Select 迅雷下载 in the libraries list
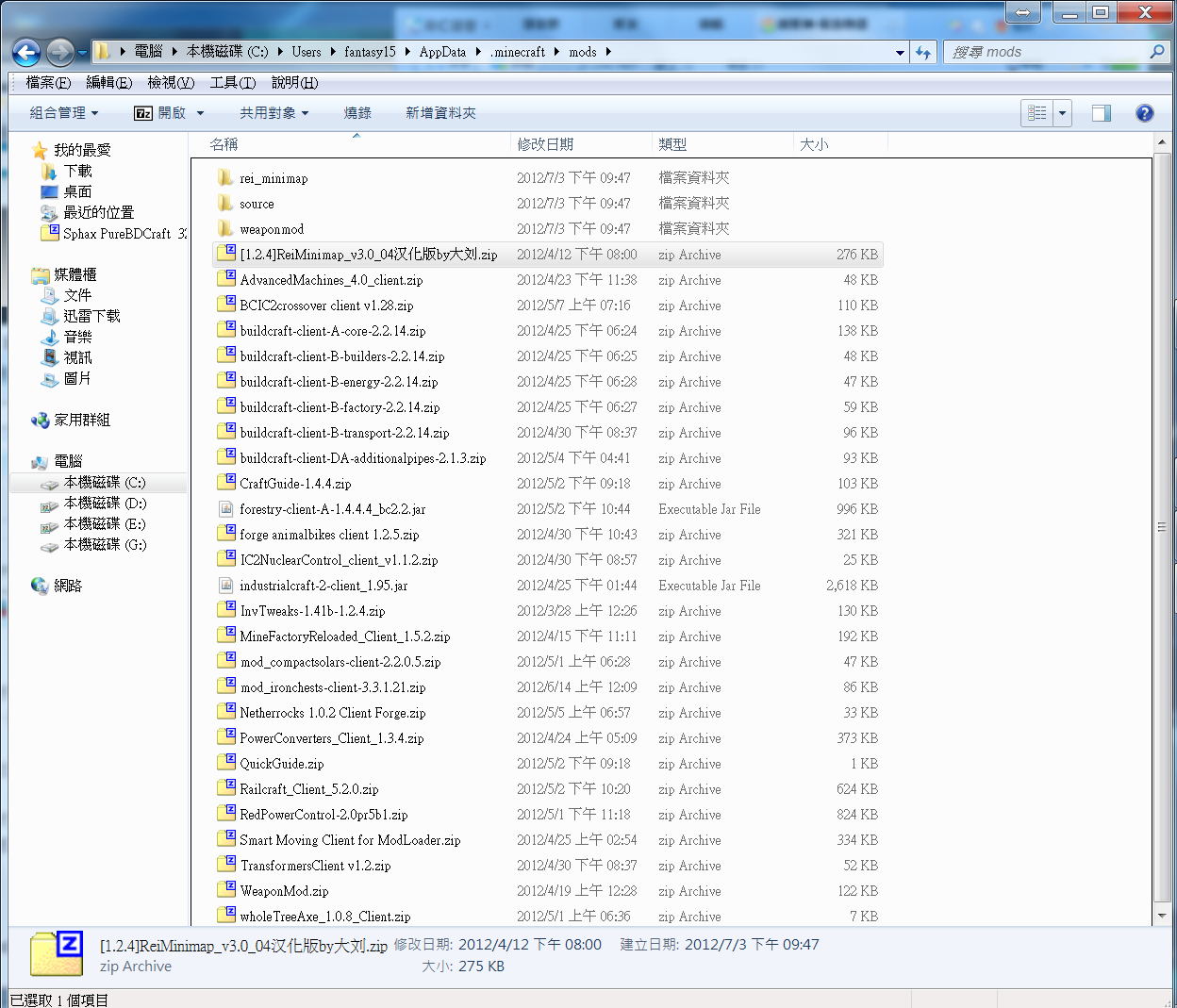 click(91, 316)
